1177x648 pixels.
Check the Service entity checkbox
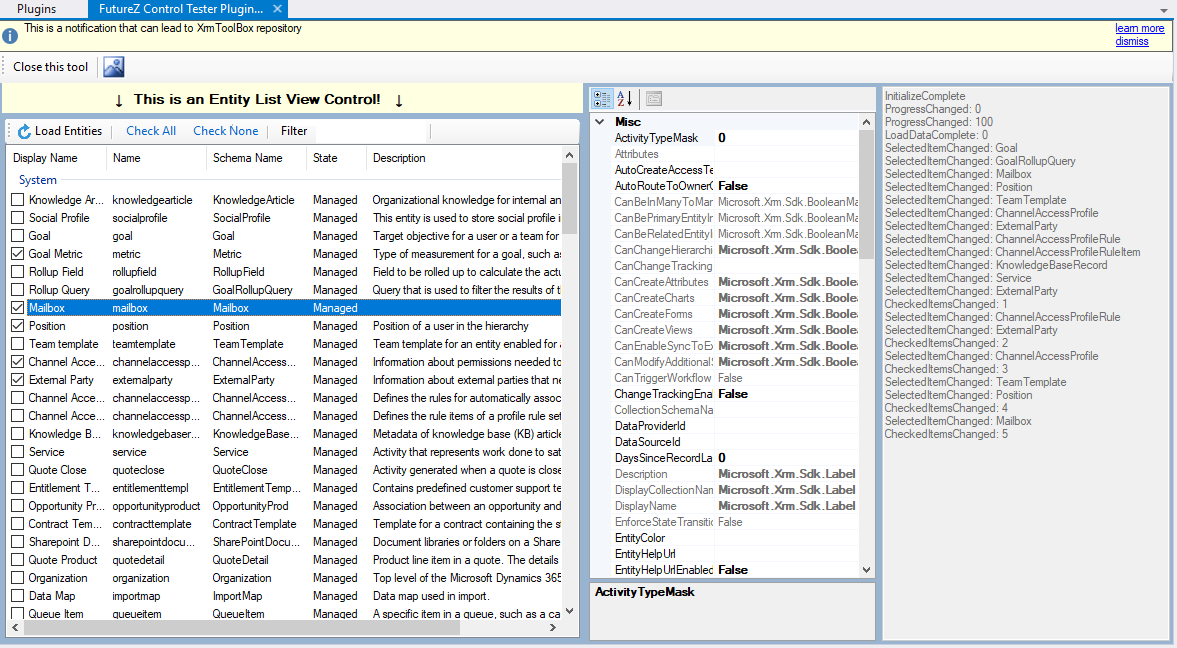pos(18,452)
